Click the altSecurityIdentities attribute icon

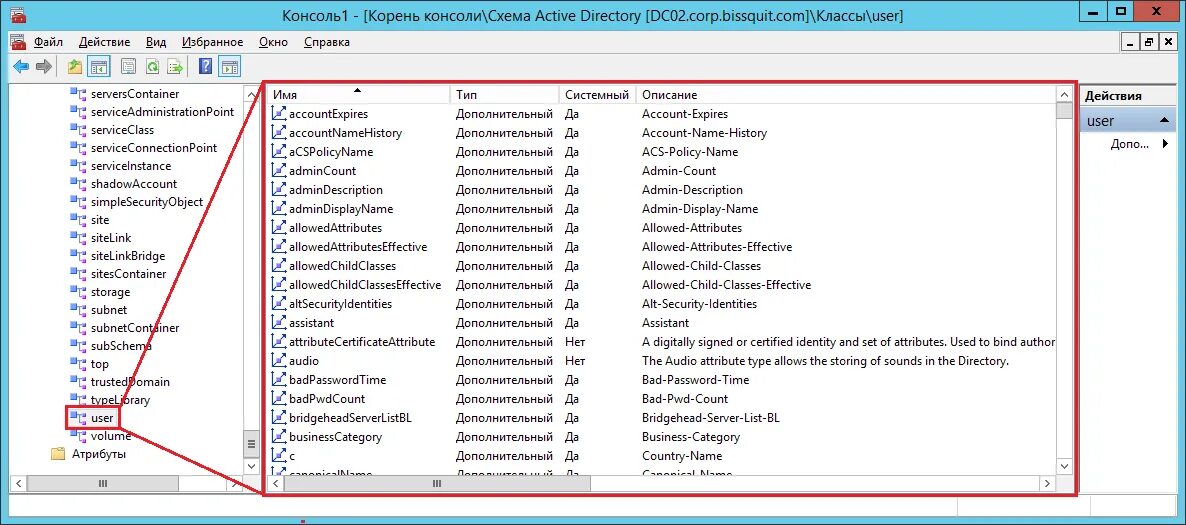coord(278,303)
